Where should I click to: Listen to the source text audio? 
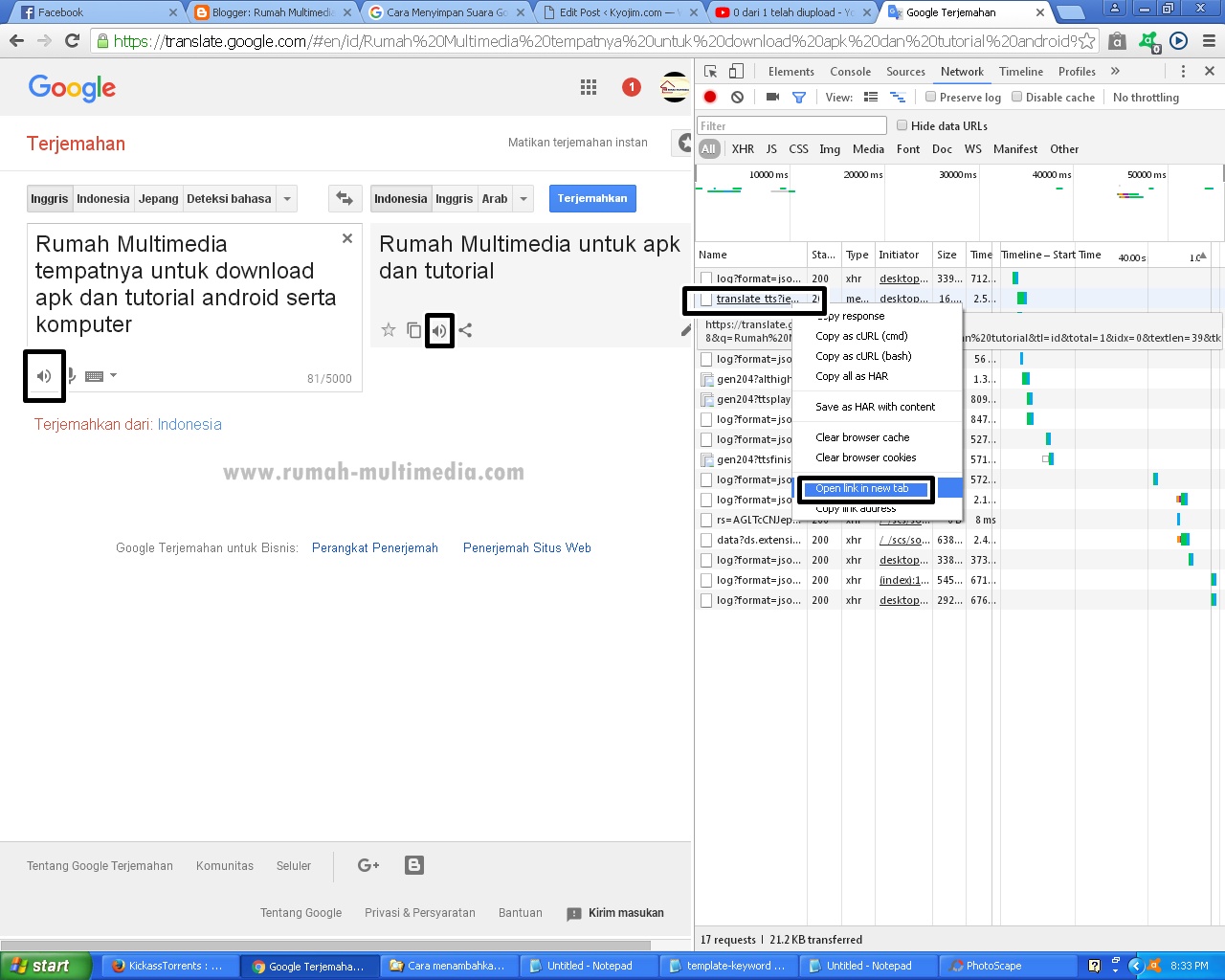[x=44, y=376]
